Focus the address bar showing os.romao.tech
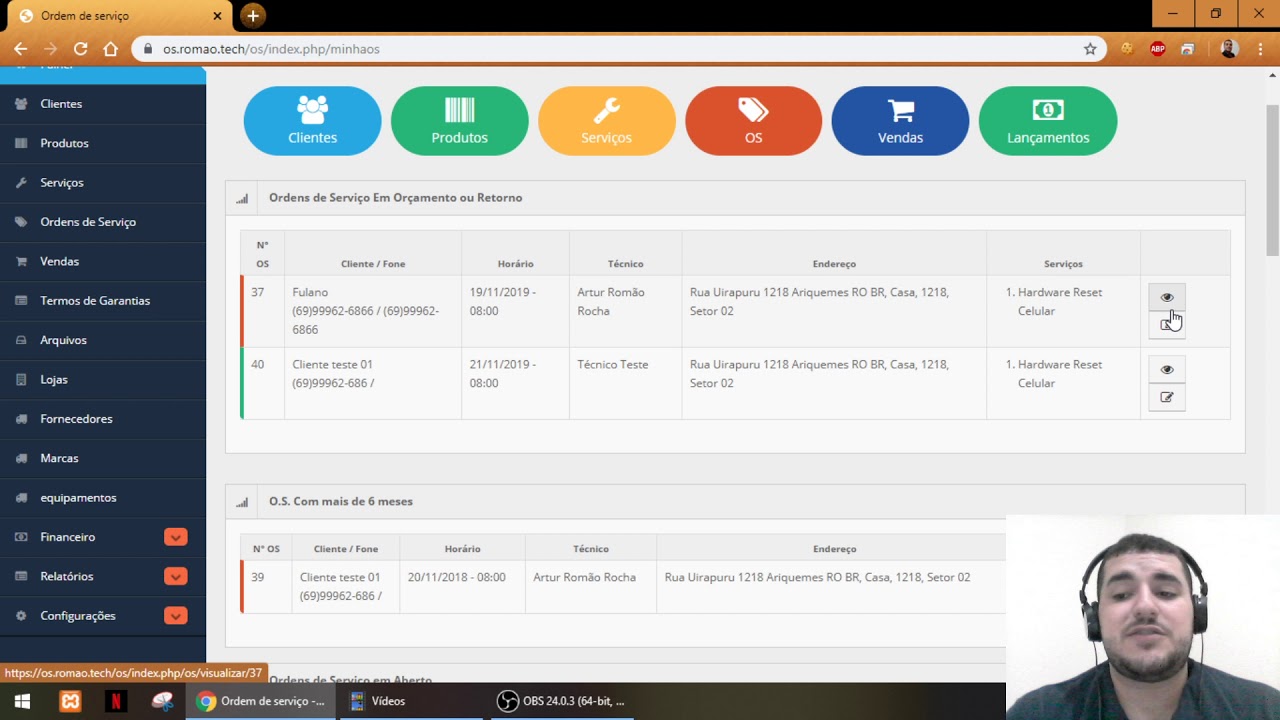The height and width of the screenshot is (720, 1280). tap(620, 49)
